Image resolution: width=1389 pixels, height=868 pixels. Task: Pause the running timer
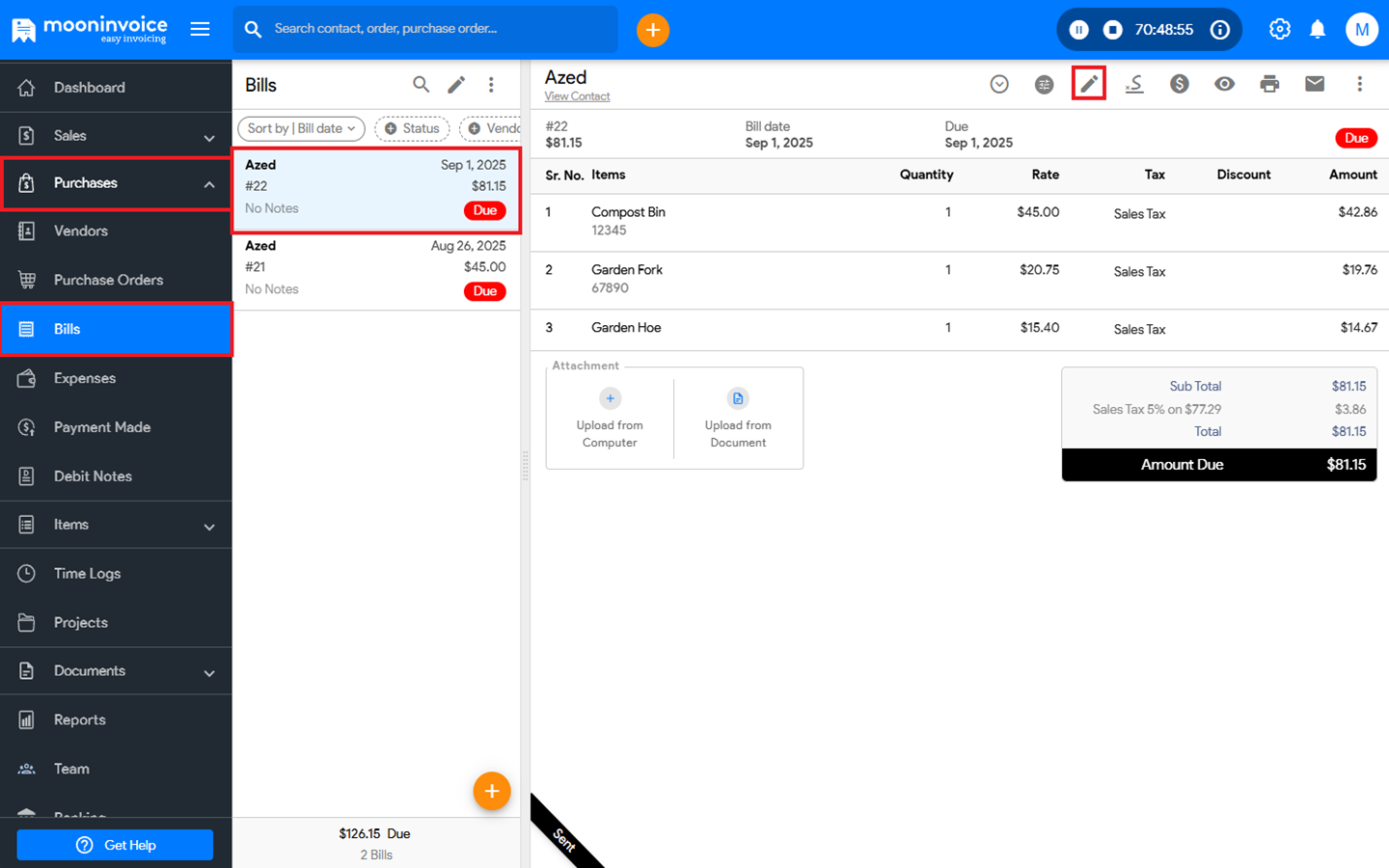(1079, 30)
